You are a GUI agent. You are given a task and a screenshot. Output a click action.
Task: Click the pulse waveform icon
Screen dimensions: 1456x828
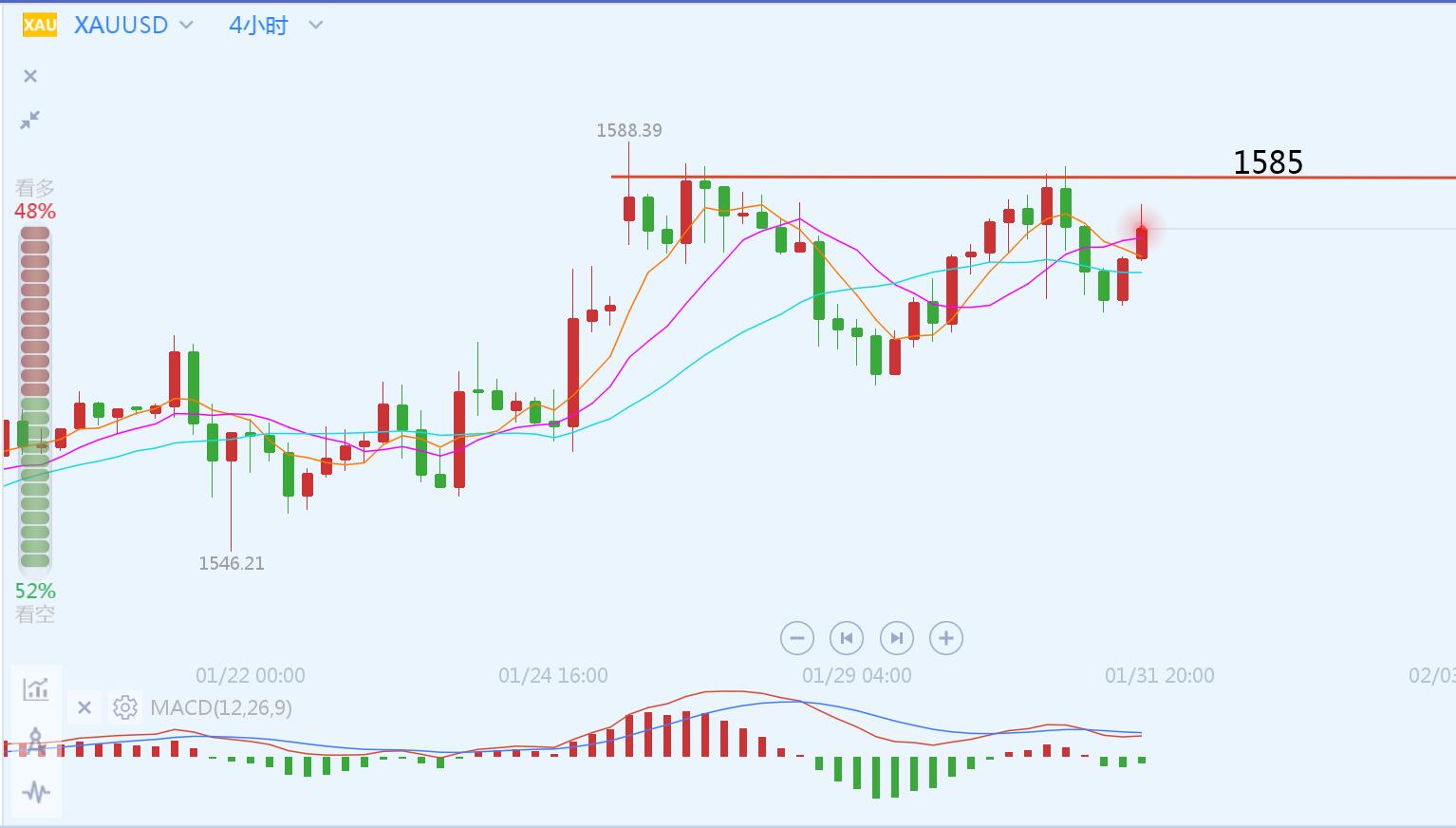point(36,791)
